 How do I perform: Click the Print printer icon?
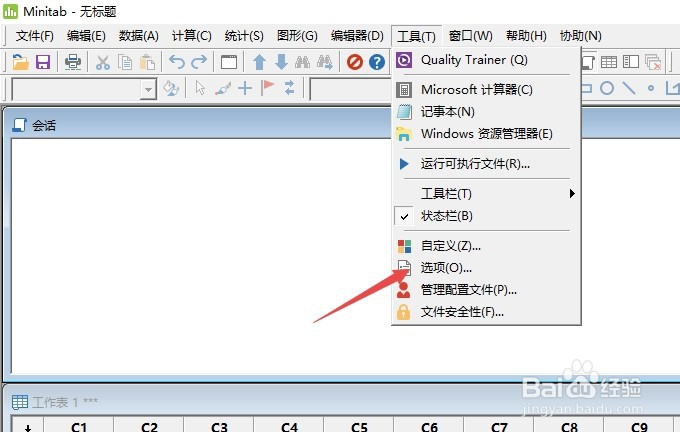(72, 62)
